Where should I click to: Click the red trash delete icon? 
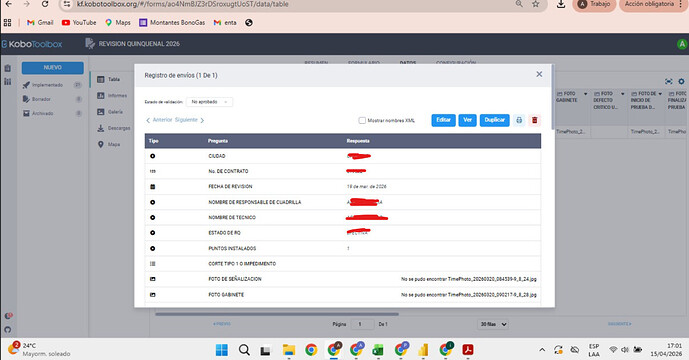534,120
